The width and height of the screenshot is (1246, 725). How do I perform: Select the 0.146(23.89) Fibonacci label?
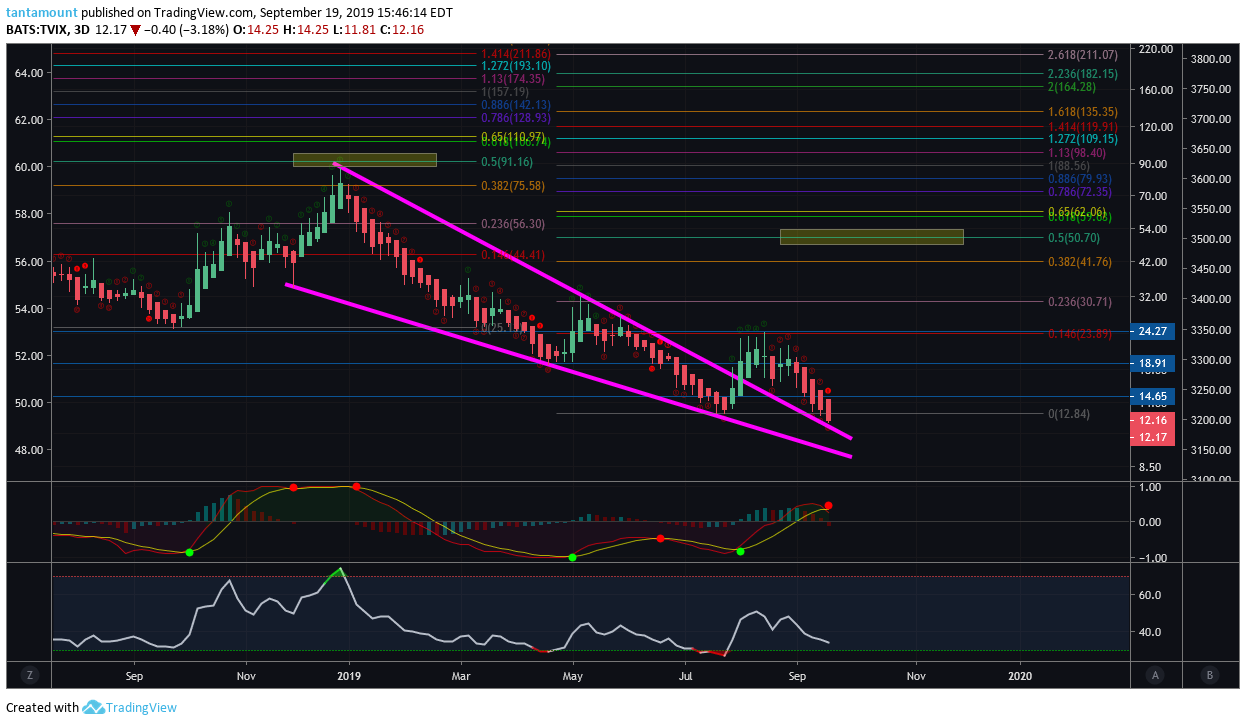point(1080,334)
